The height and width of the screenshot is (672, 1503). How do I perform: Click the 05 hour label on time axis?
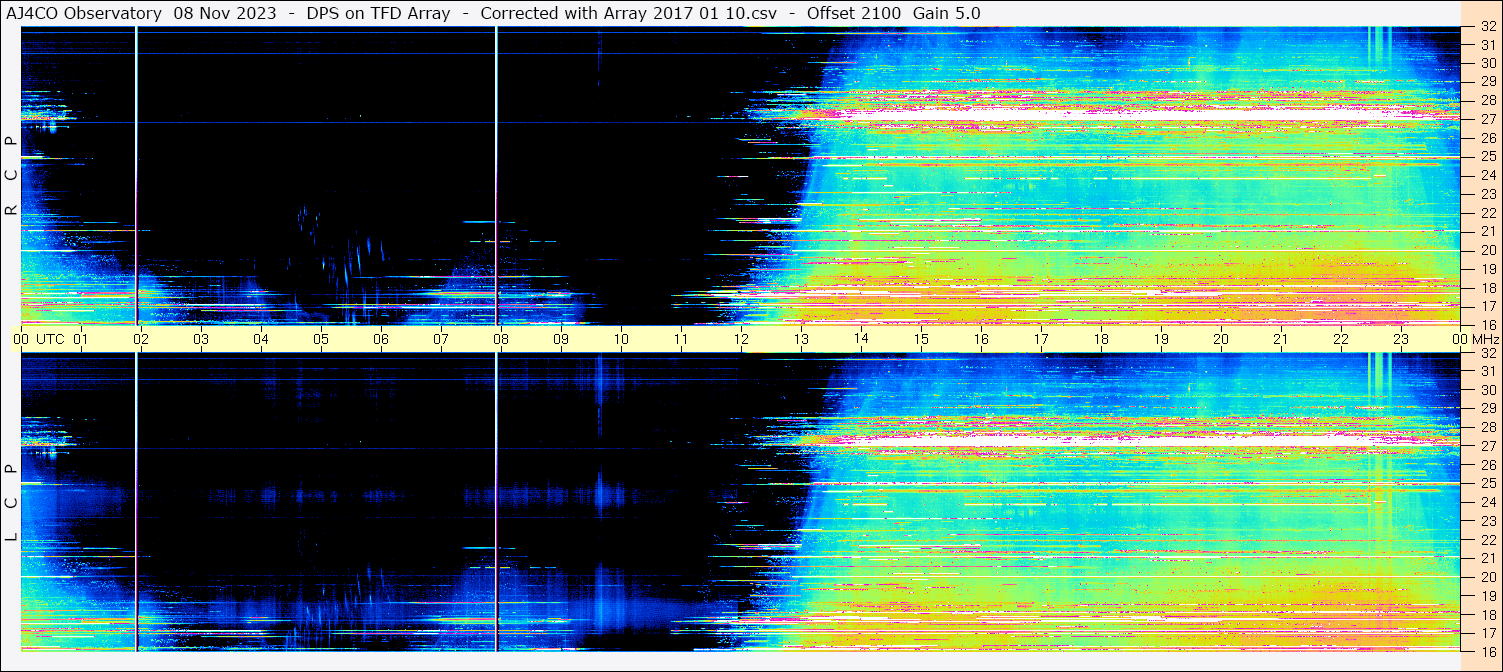click(x=321, y=339)
